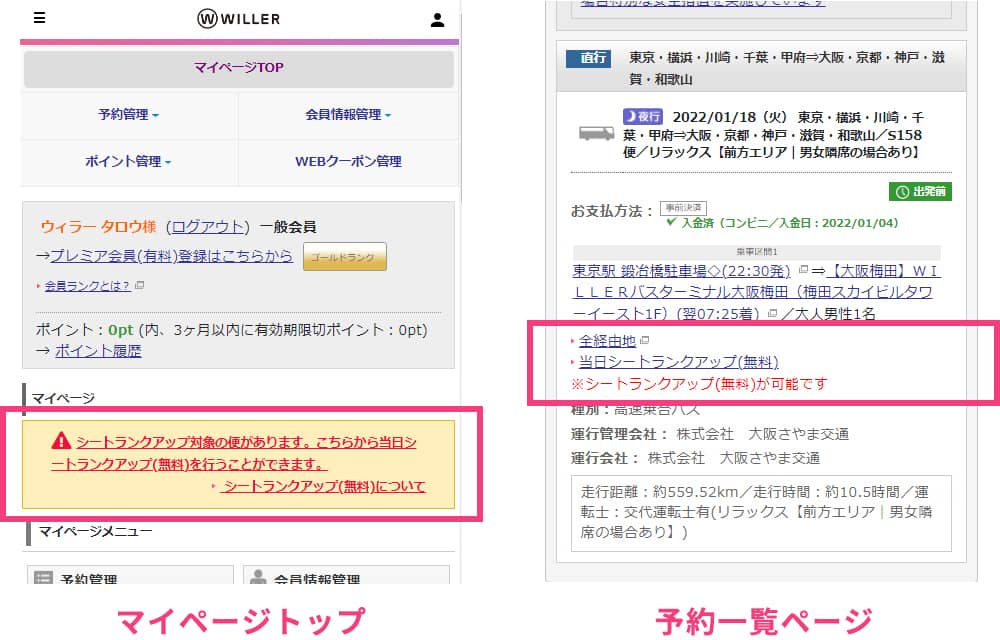Select the 運行管理会社 株式会社 大阪さやま交通 text
This screenshot has height=640, width=1000.
pyautogui.click(x=710, y=434)
